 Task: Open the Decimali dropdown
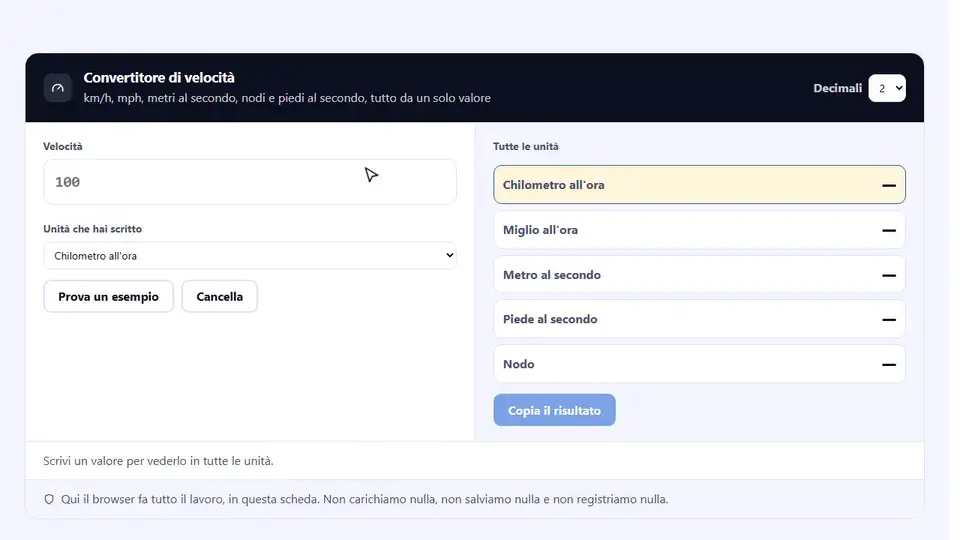click(887, 88)
